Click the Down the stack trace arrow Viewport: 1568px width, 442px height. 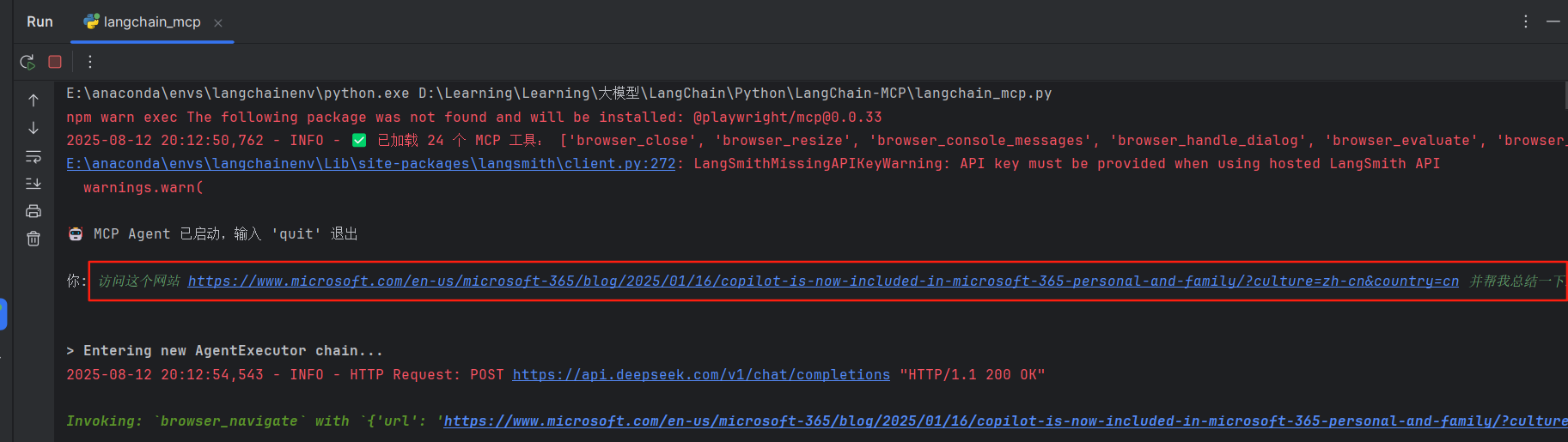[x=34, y=128]
